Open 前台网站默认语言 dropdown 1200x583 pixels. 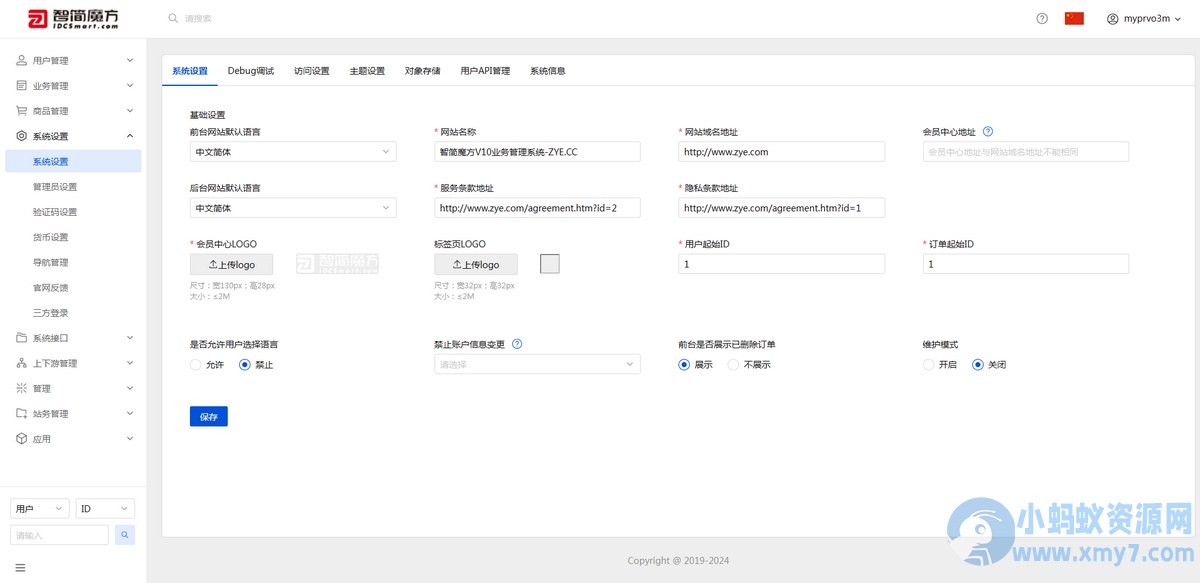[x=293, y=152]
